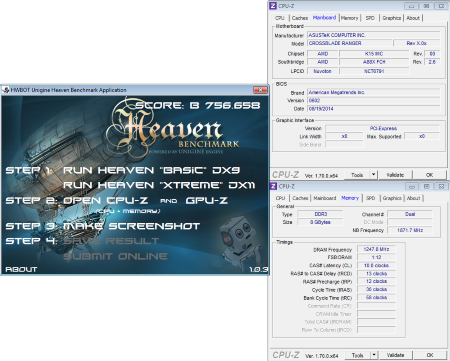Click the Manufacturer field ASUSTeK COMPUTER INC.

coord(373,35)
